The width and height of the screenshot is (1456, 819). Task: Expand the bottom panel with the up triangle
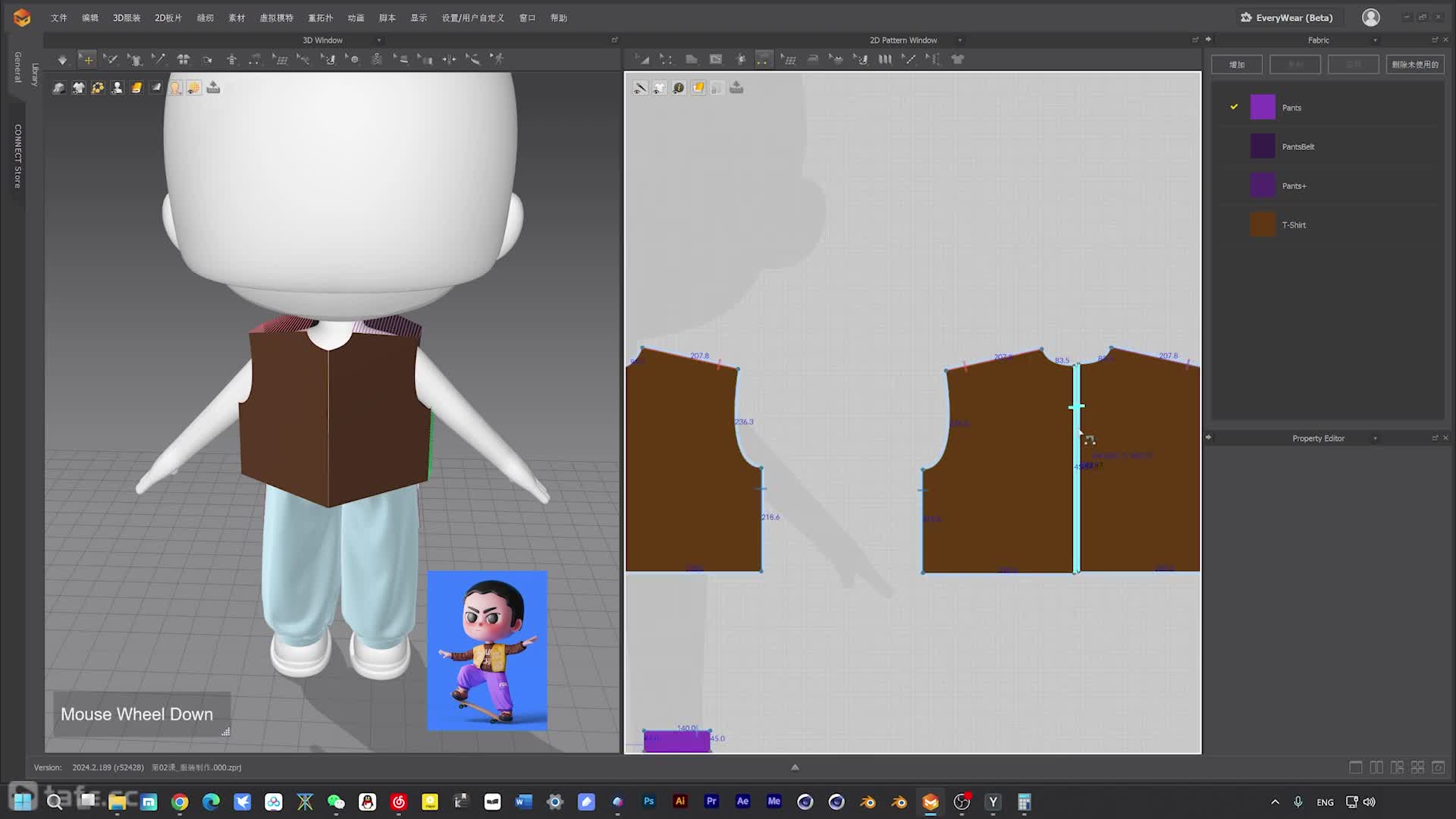point(795,767)
